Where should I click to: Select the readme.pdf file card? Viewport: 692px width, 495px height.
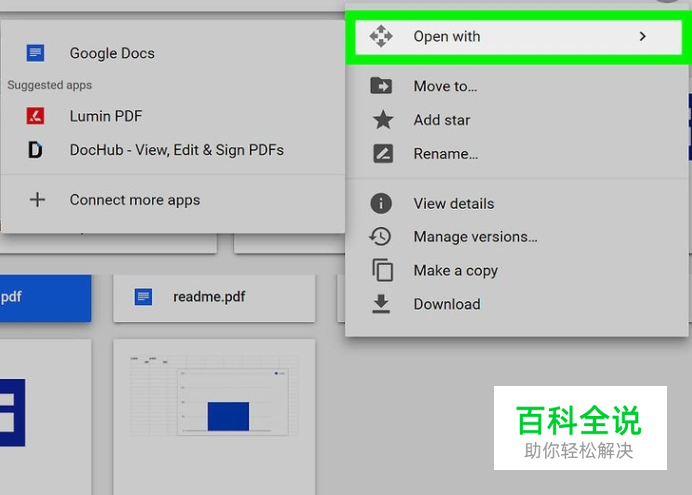(x=214, y=298)
